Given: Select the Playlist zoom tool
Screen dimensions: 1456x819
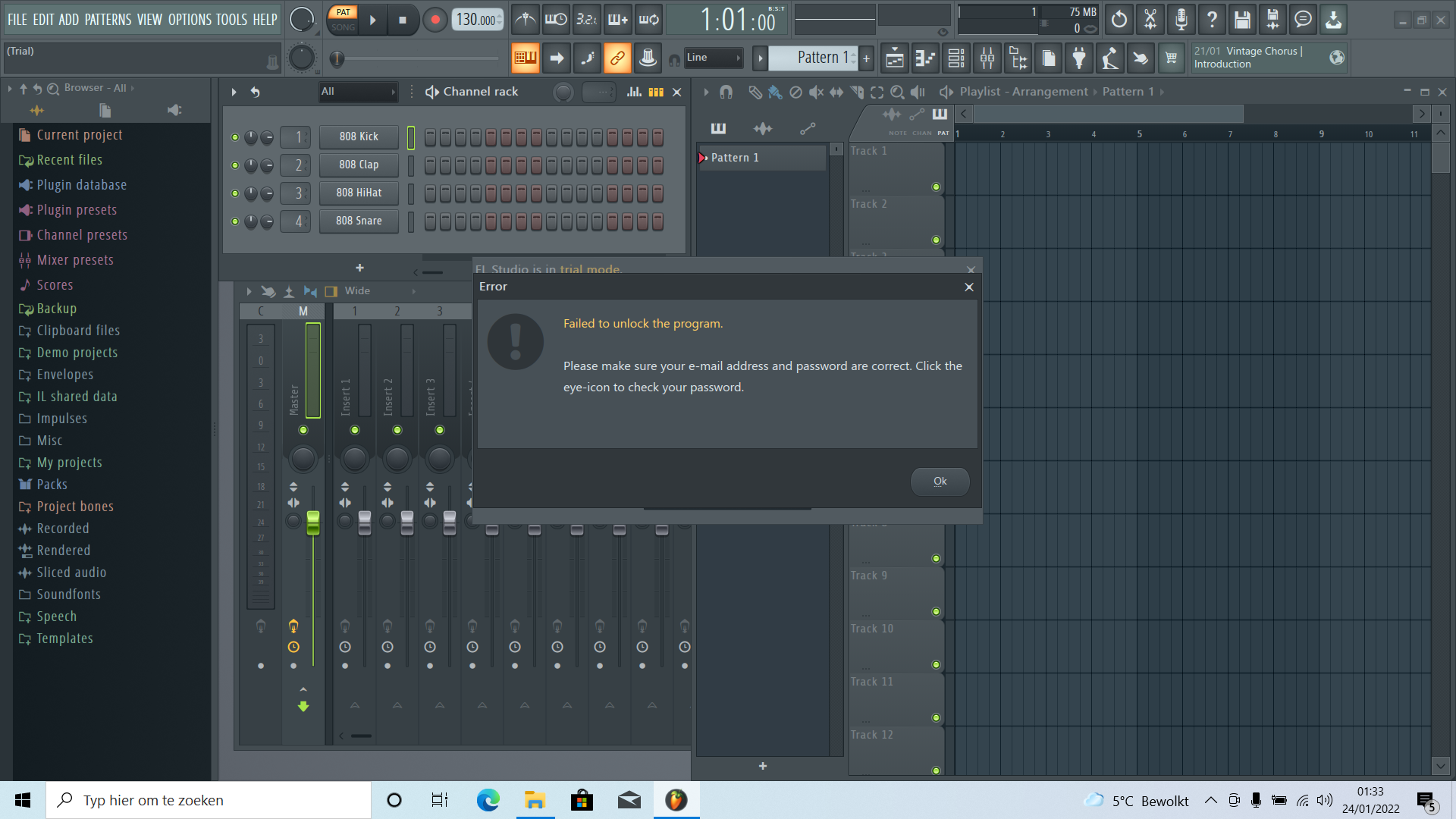Looking at the screenshot, I should click(897, 92).
